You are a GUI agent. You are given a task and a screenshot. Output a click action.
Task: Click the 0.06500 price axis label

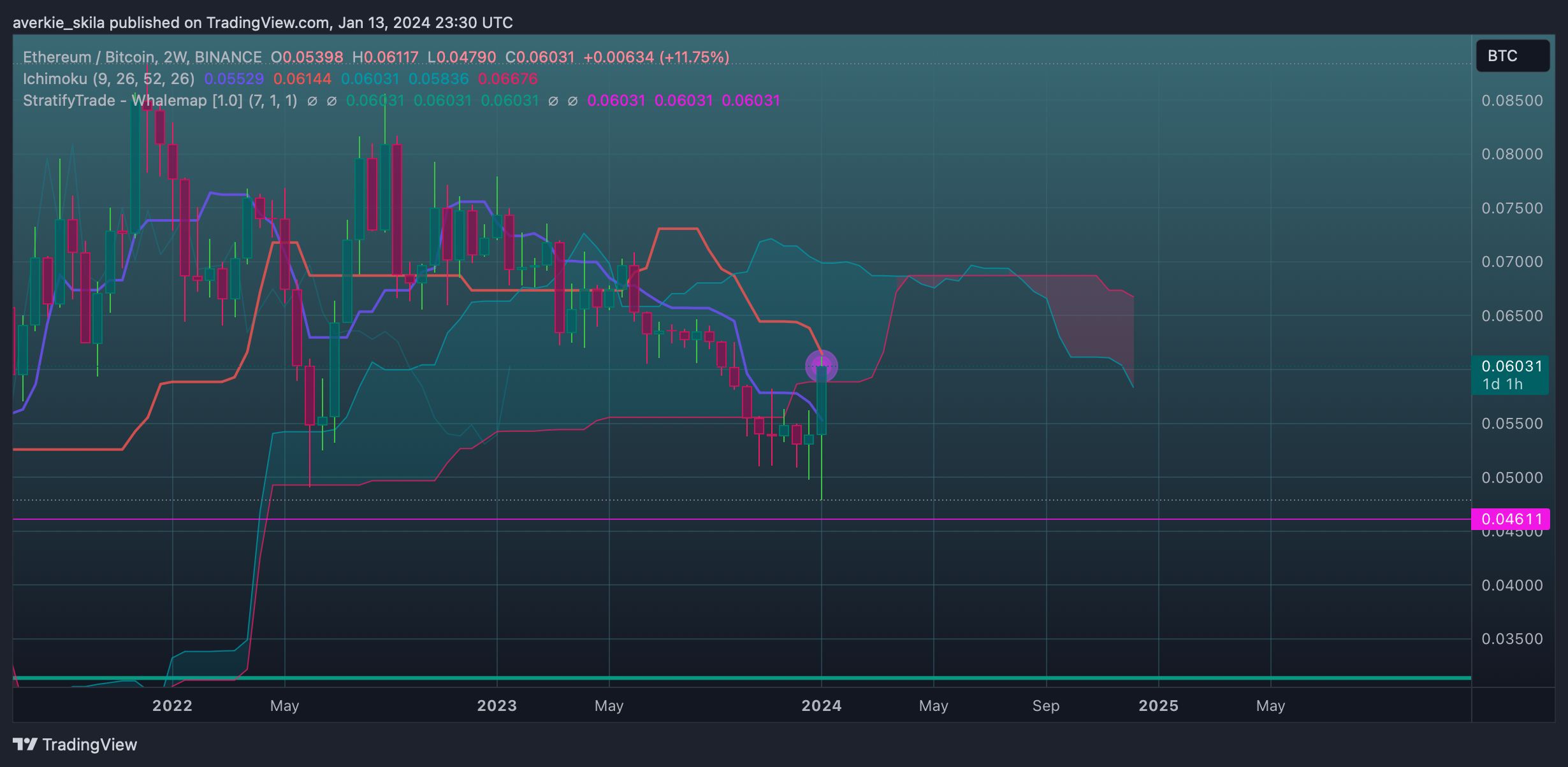tap(1512, 316)
